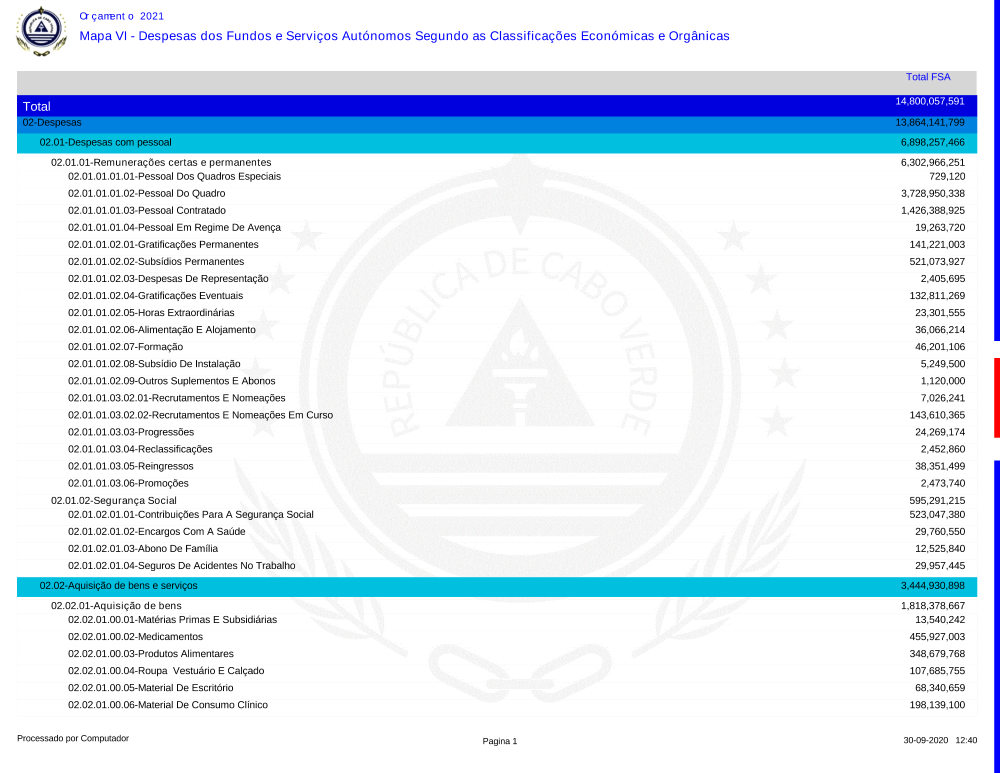1000x773 pixels.
Task: Click the Medicamentos line item
Action: point(135,637)
